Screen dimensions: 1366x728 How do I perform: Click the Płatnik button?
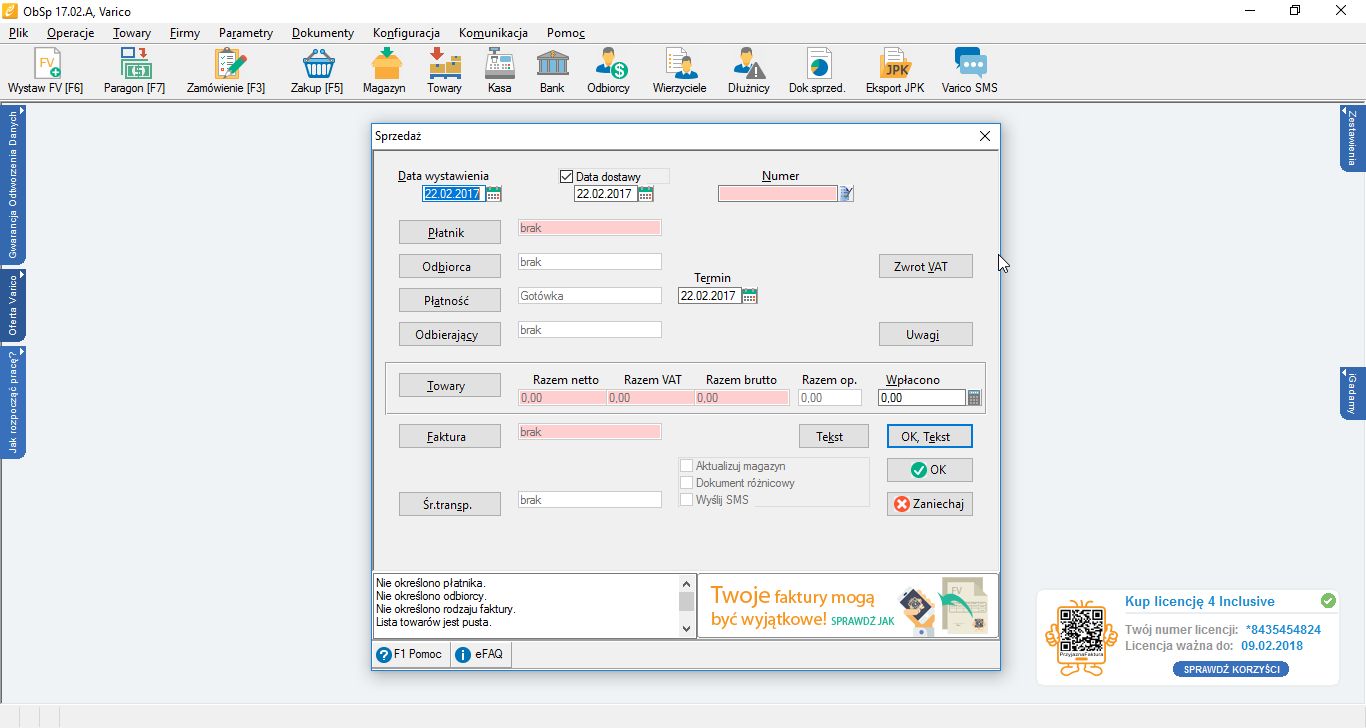[x=449, y=232]
